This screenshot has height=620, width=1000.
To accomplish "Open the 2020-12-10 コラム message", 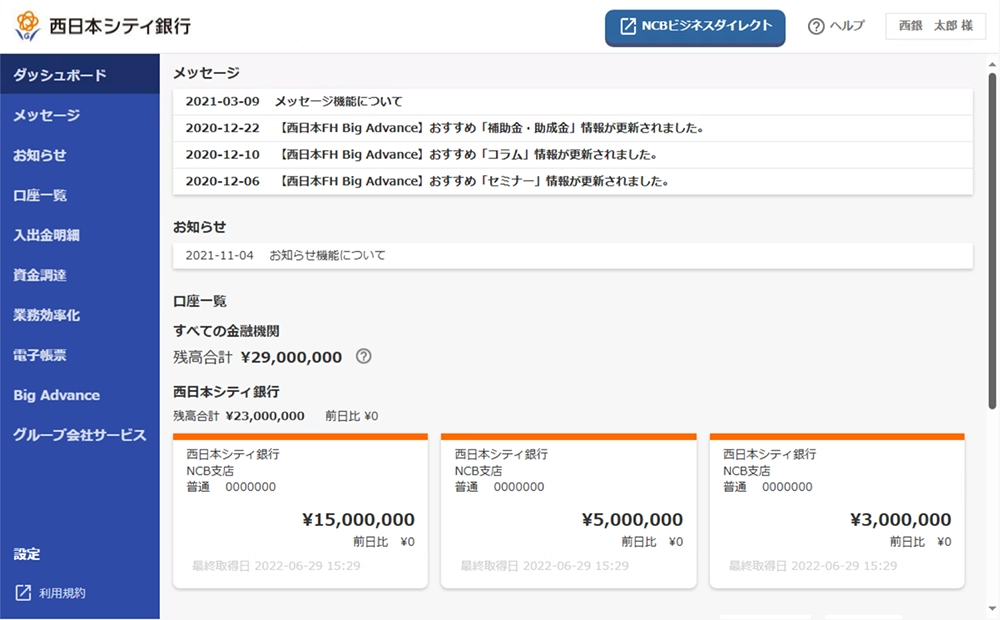I will 573,155.
